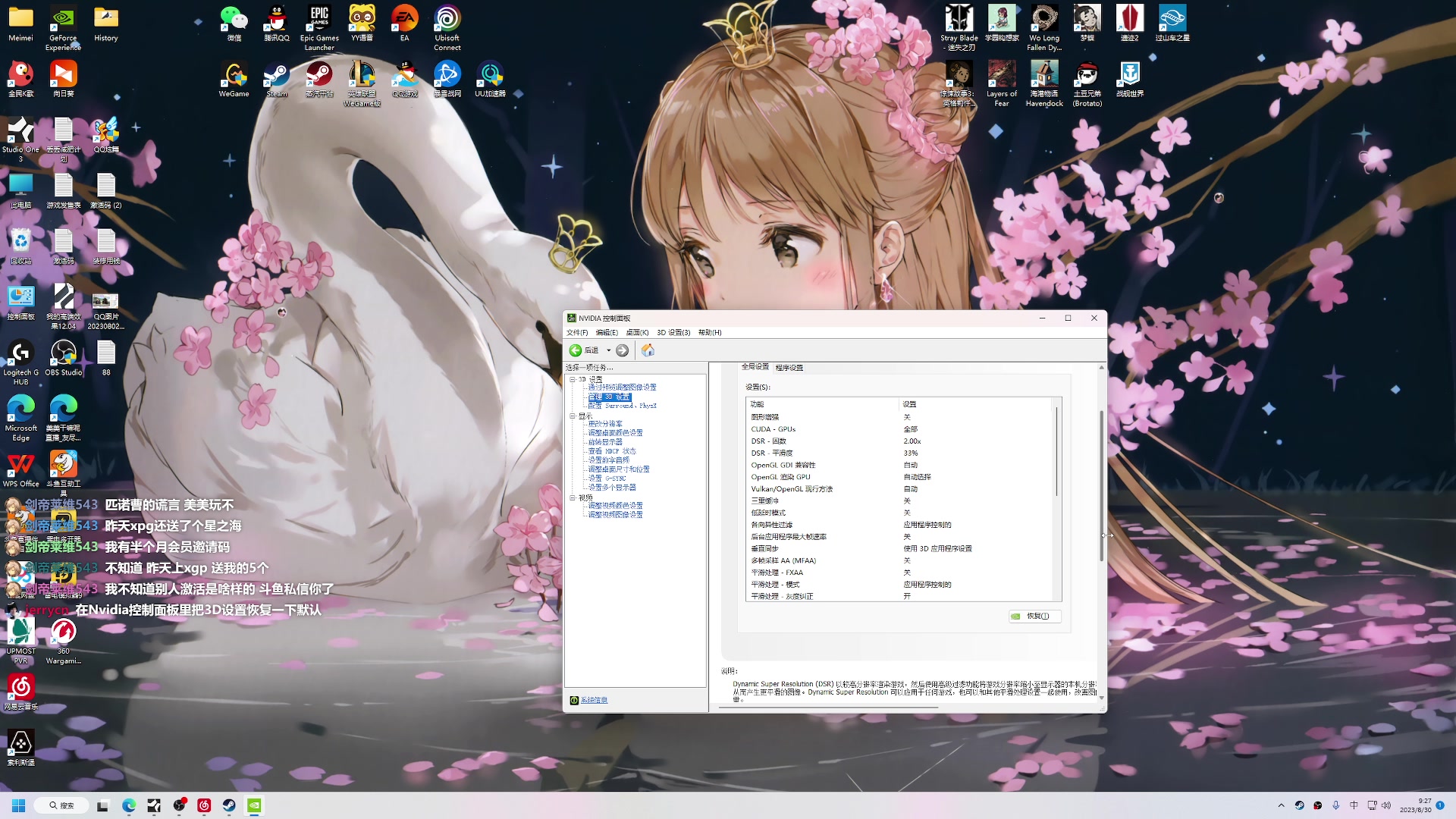Open the 桌面(K) menu
Image resolution: width=1456 pixels, height=819 pixels.
(x=637, y=332)
